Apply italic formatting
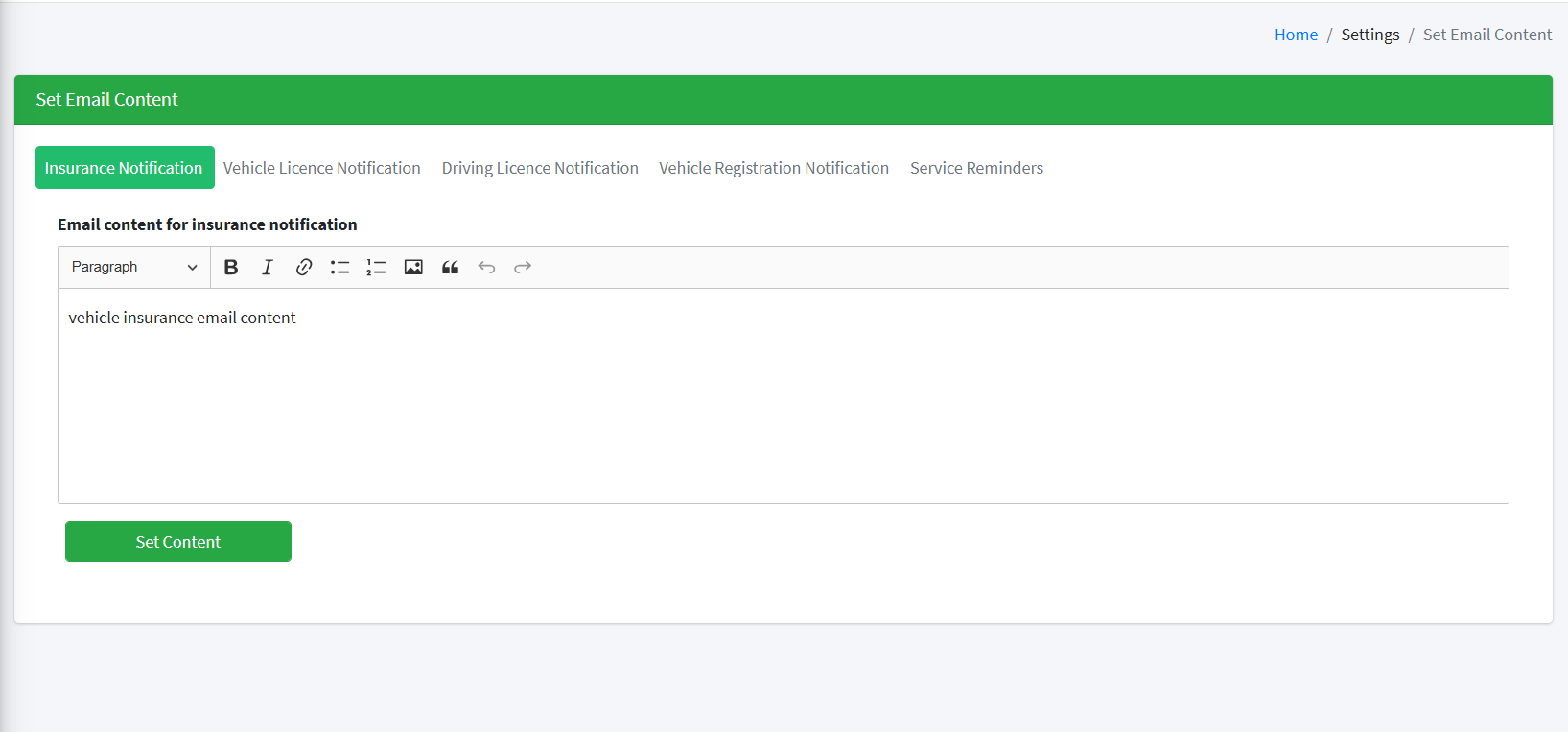This screenshot has height=732, width=1568. coord(268,268)
